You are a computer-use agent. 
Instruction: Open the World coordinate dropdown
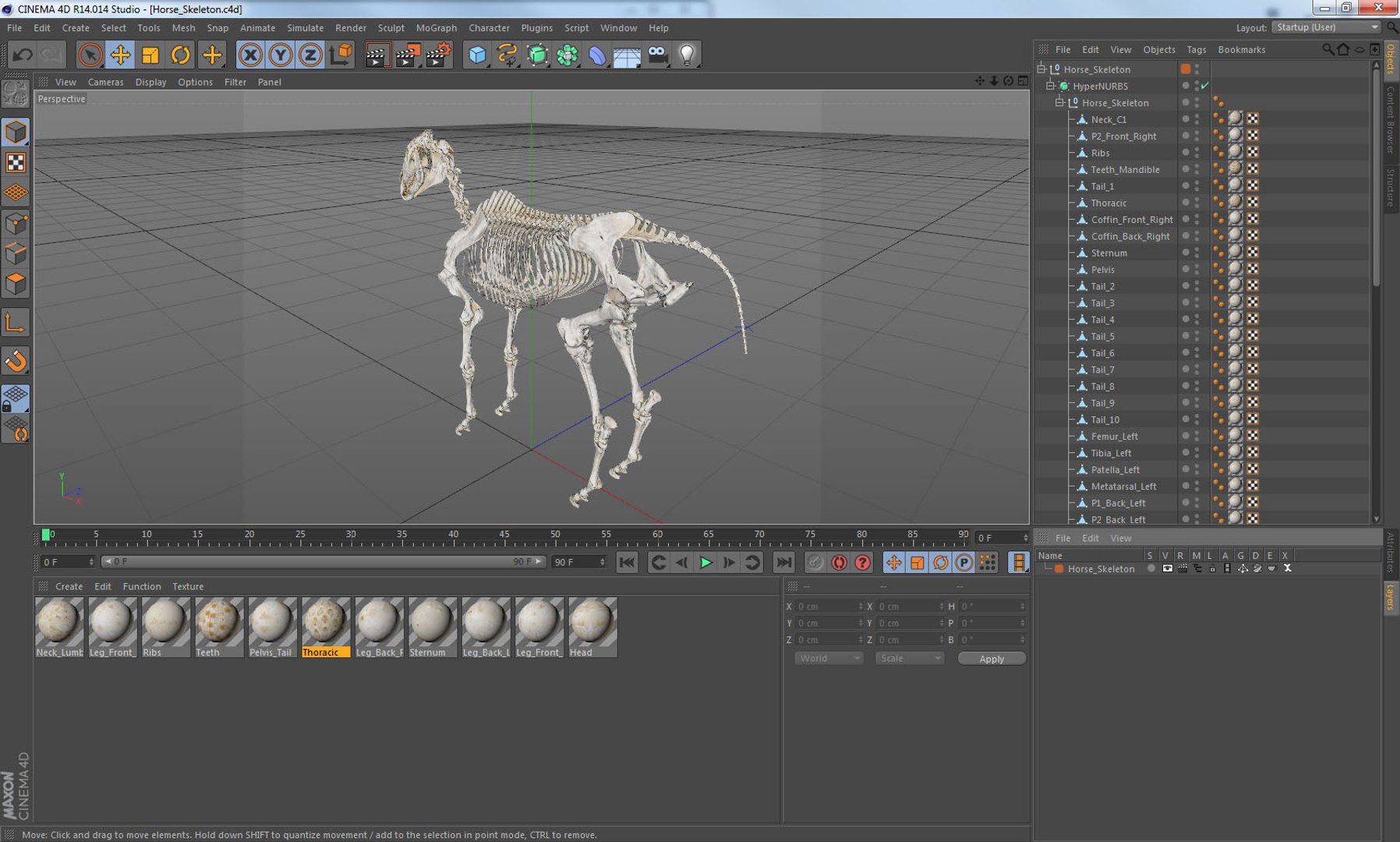(x=829, y=658)
